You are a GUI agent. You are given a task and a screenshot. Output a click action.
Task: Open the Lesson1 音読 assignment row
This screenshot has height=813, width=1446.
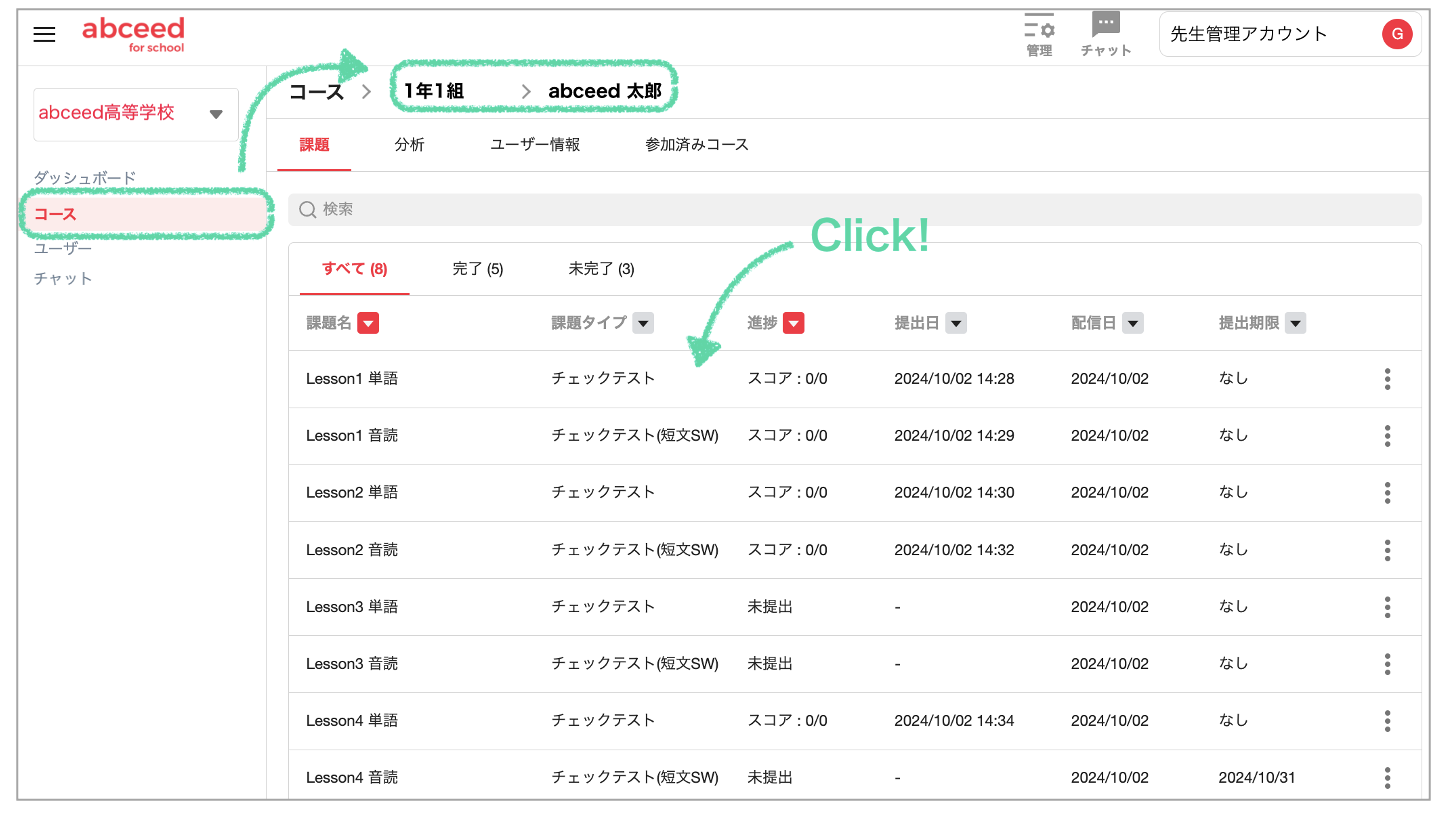[x=855, y=436]
